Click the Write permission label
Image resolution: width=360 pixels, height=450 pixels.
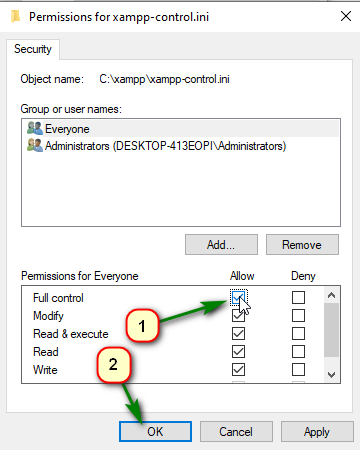(45, 370)
